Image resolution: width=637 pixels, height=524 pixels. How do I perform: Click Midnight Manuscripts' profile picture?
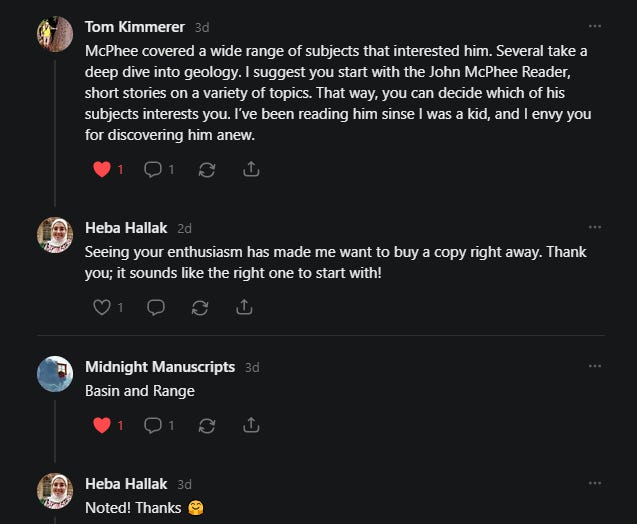tap(55, 374)
